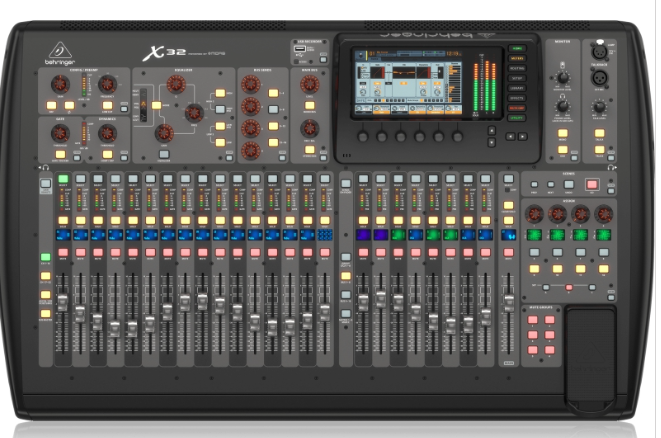The image size is (661, 438).
Task: Click the first green Assign section display
Action: 534,235
